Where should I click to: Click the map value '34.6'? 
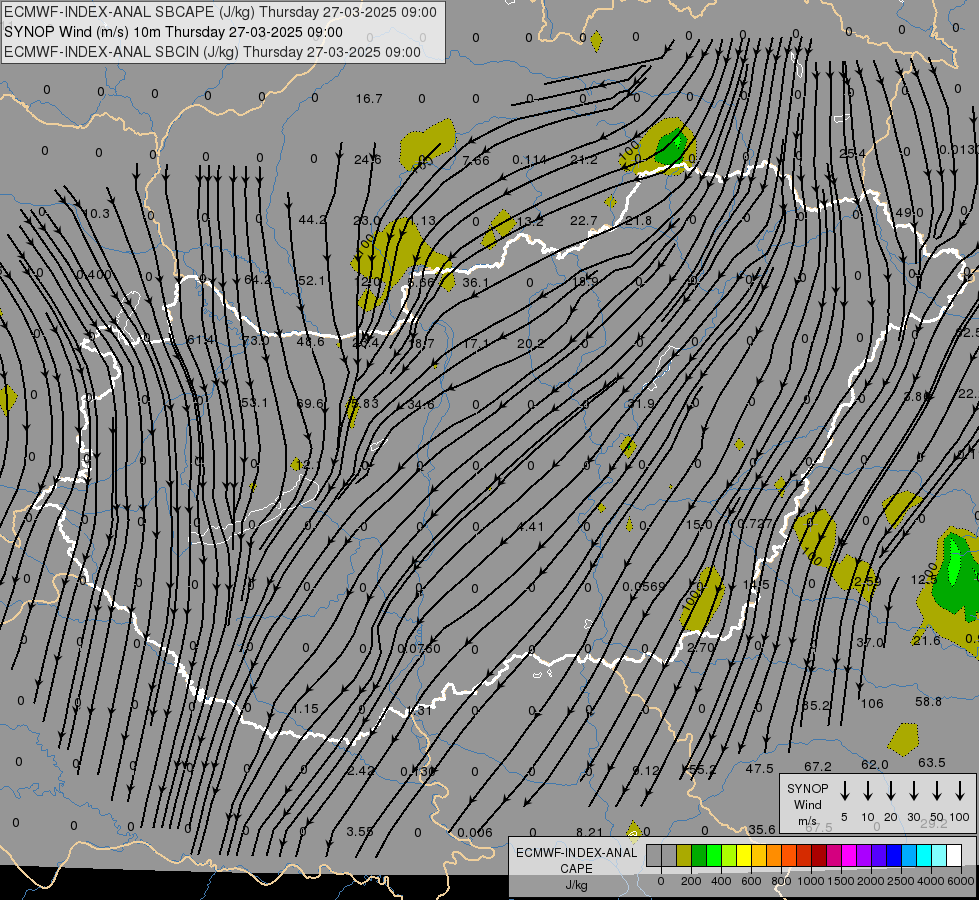[x=420, y=405]
